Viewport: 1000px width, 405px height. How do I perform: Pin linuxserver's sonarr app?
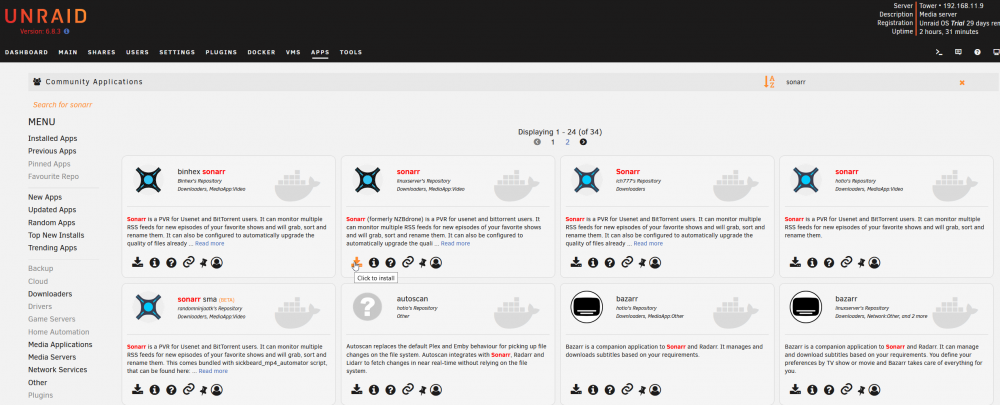[x=423, y=262]
